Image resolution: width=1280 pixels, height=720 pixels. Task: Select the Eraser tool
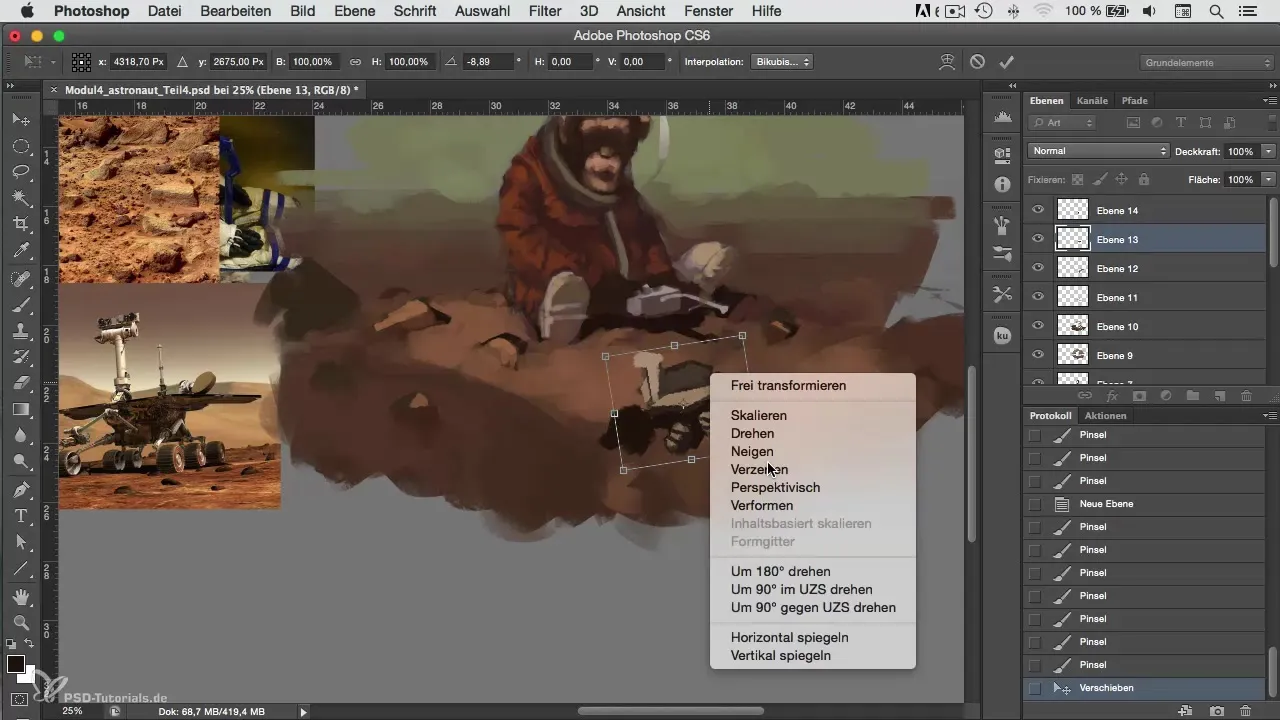tap(20, 383)
